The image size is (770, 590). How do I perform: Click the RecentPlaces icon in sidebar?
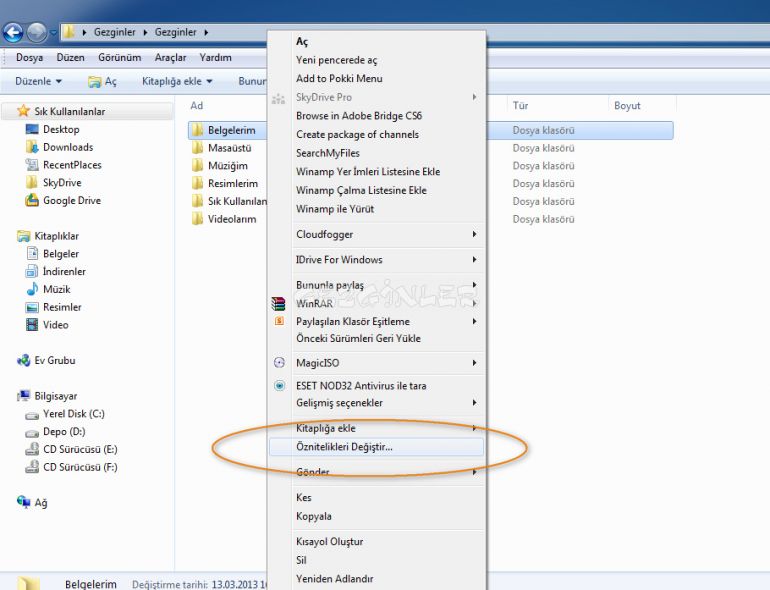click(32, 165)
